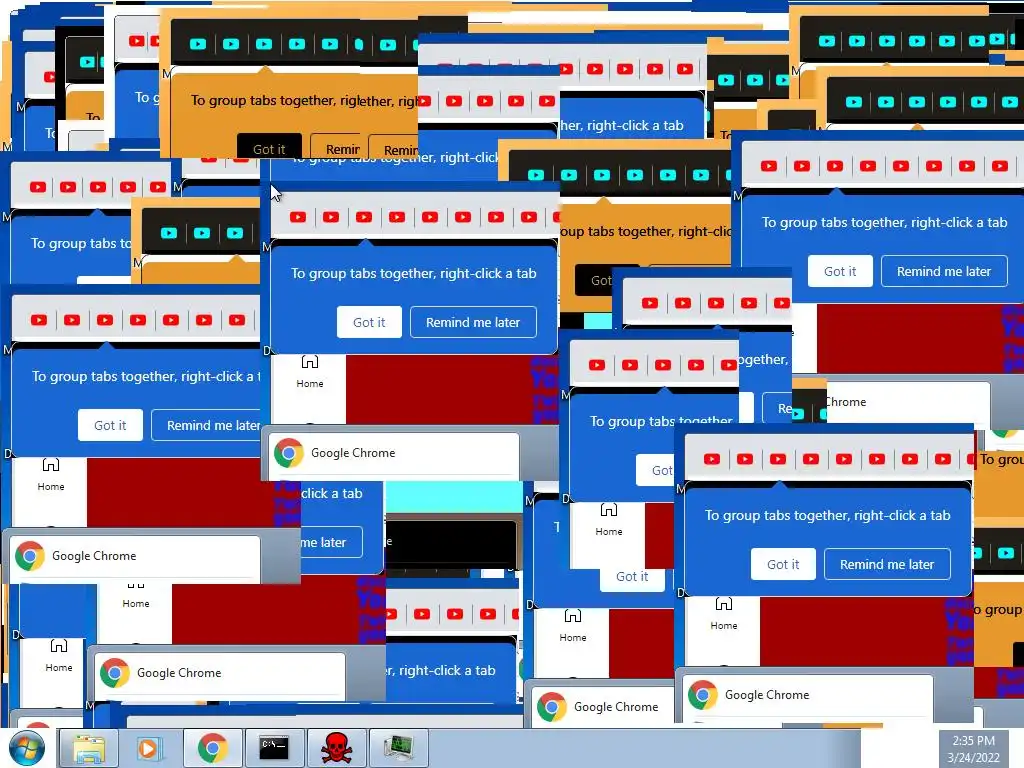This screenshot has width=1024, height=768.
Task: Click the 2:35 PM taskbar clock
Action: (973, 741)
